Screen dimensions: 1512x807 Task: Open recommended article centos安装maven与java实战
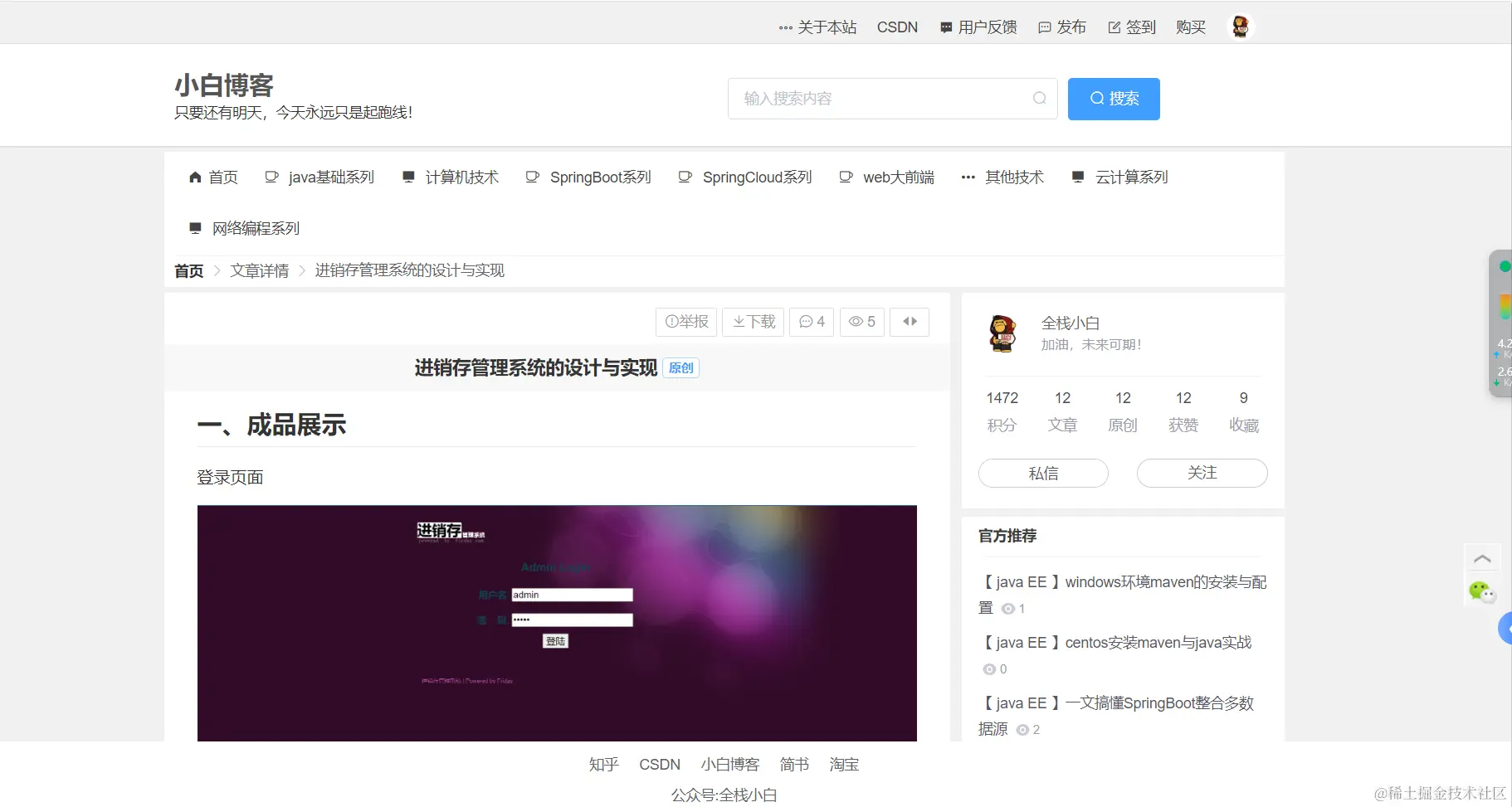click(1115, 643)
